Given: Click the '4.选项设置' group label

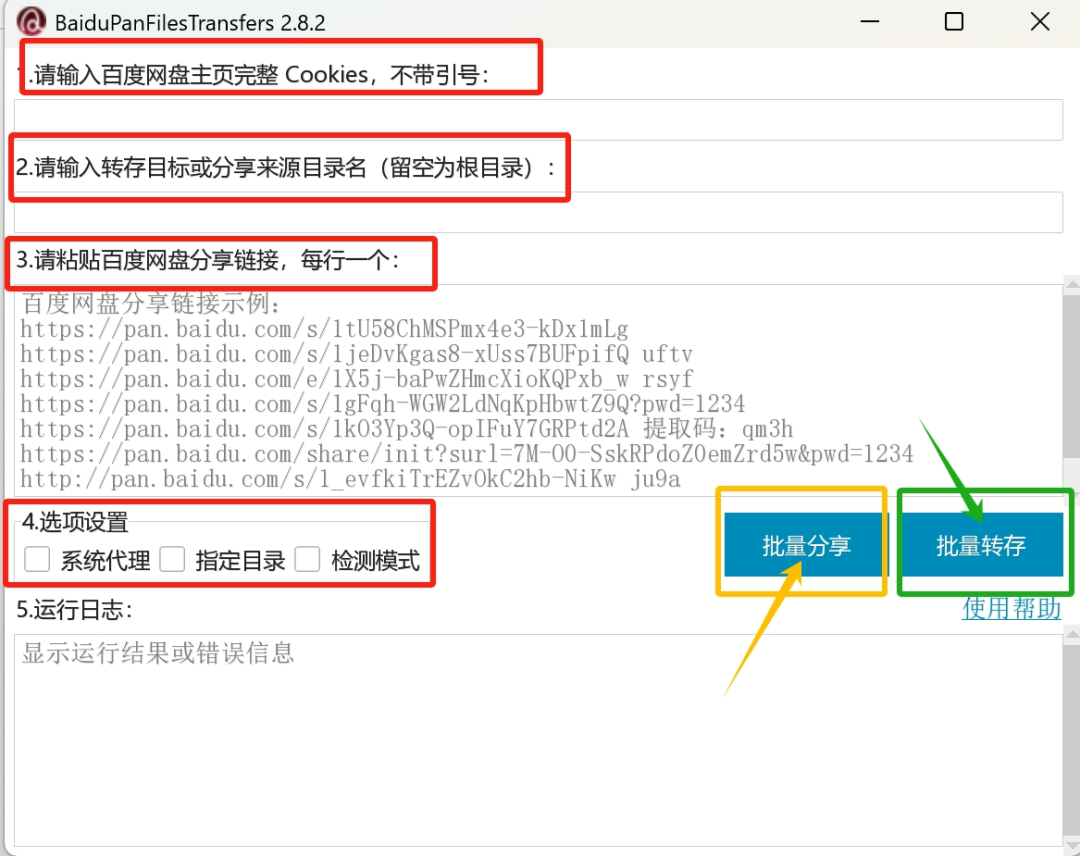Looking at the screenshot, I should [75, 522].
